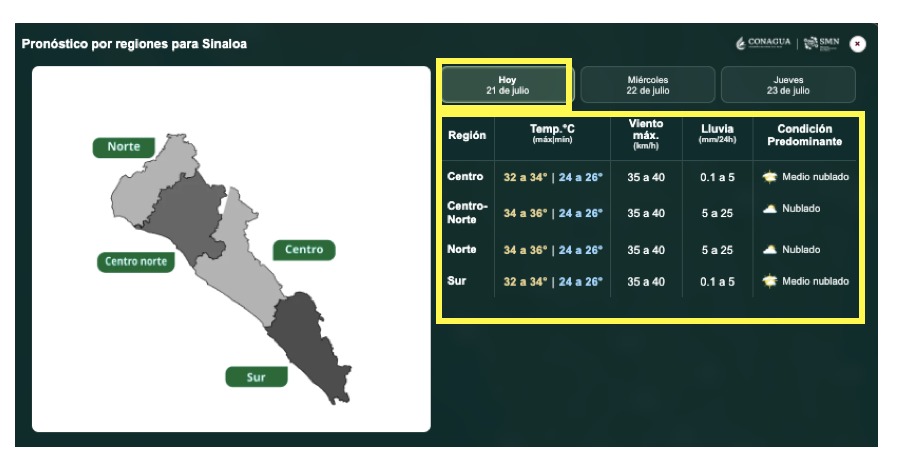Click Nublado text in Centro-Norte row
This screenshot has height=465, width=904.
[x=801, y=209]
